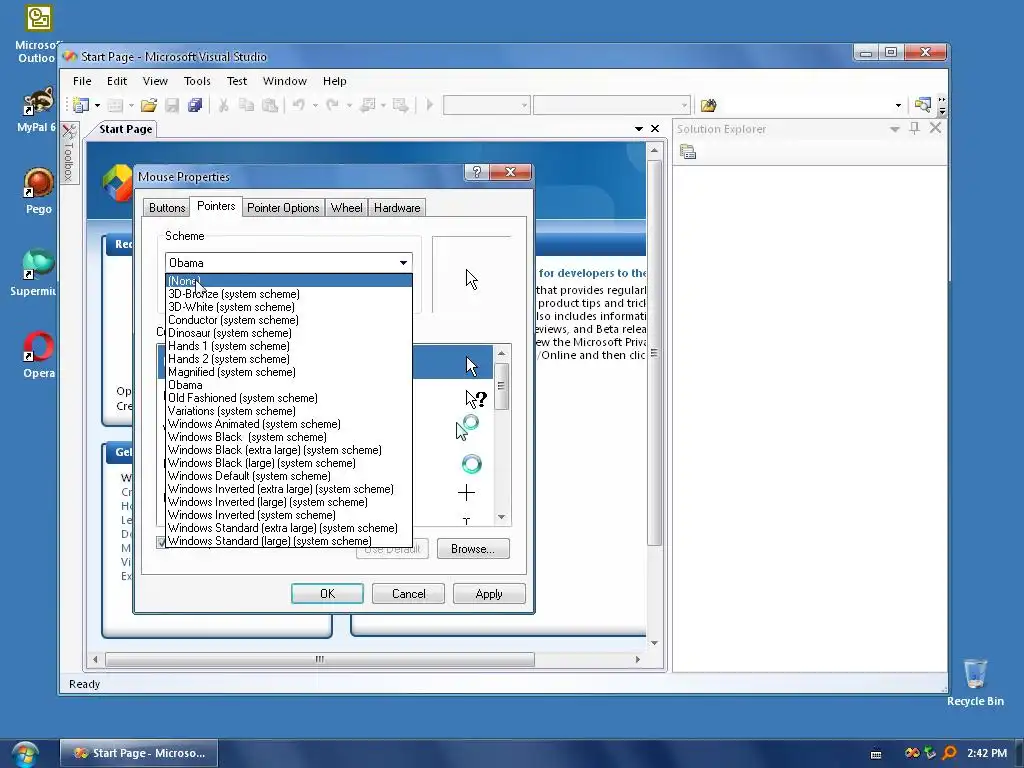The width and height of the screenshot is (1024, 768).
Task: Open the collapsed Toolbox side tab
Action: click(69, 153)
